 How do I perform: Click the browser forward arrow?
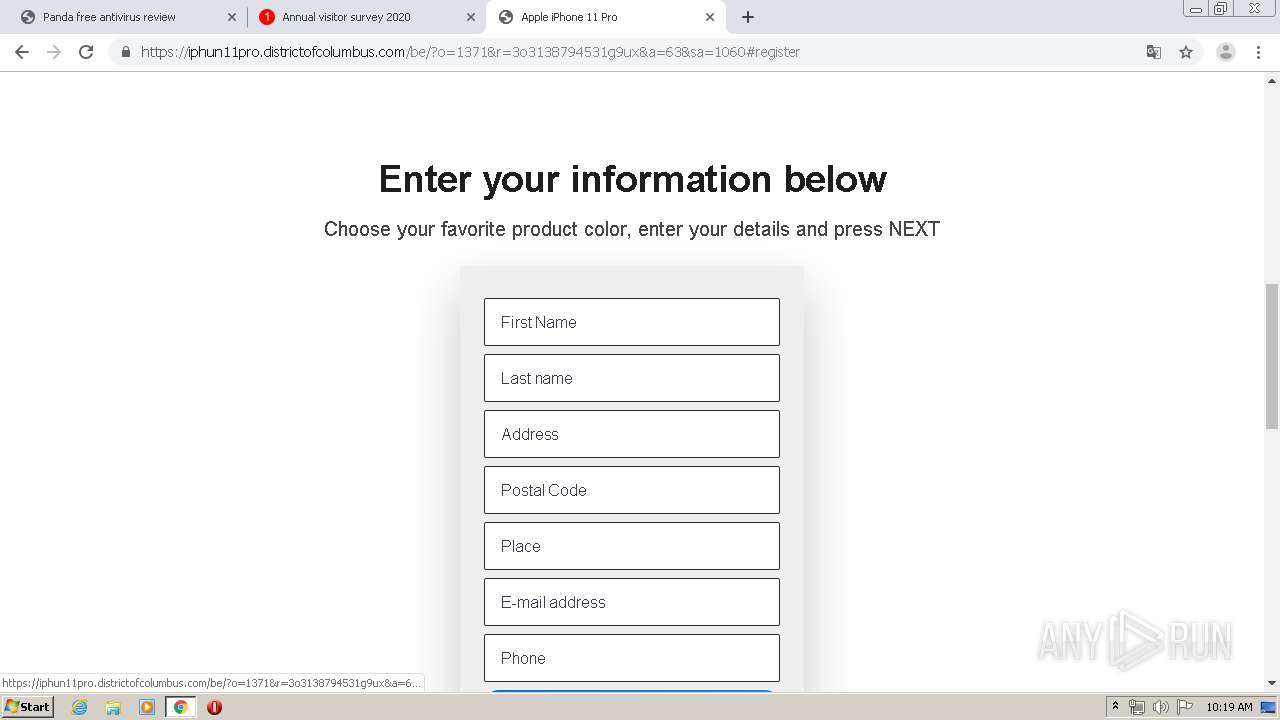(x=54, y=52)
